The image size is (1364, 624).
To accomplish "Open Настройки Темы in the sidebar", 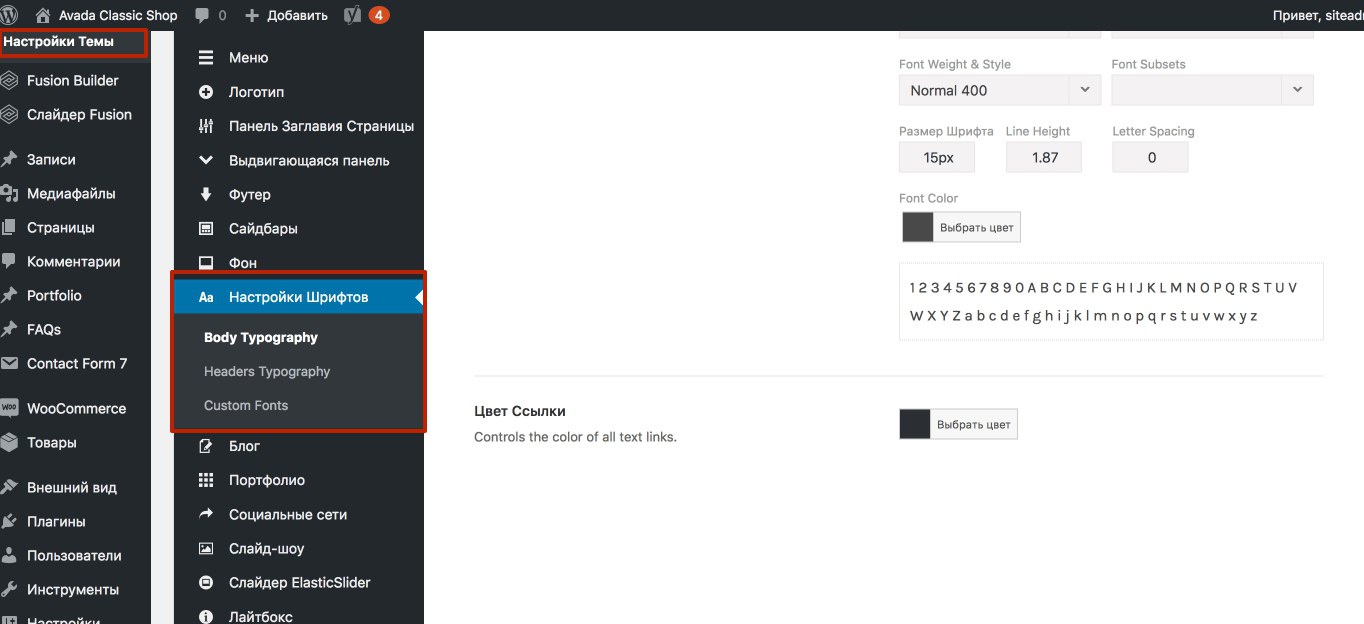I will [59, 42].
